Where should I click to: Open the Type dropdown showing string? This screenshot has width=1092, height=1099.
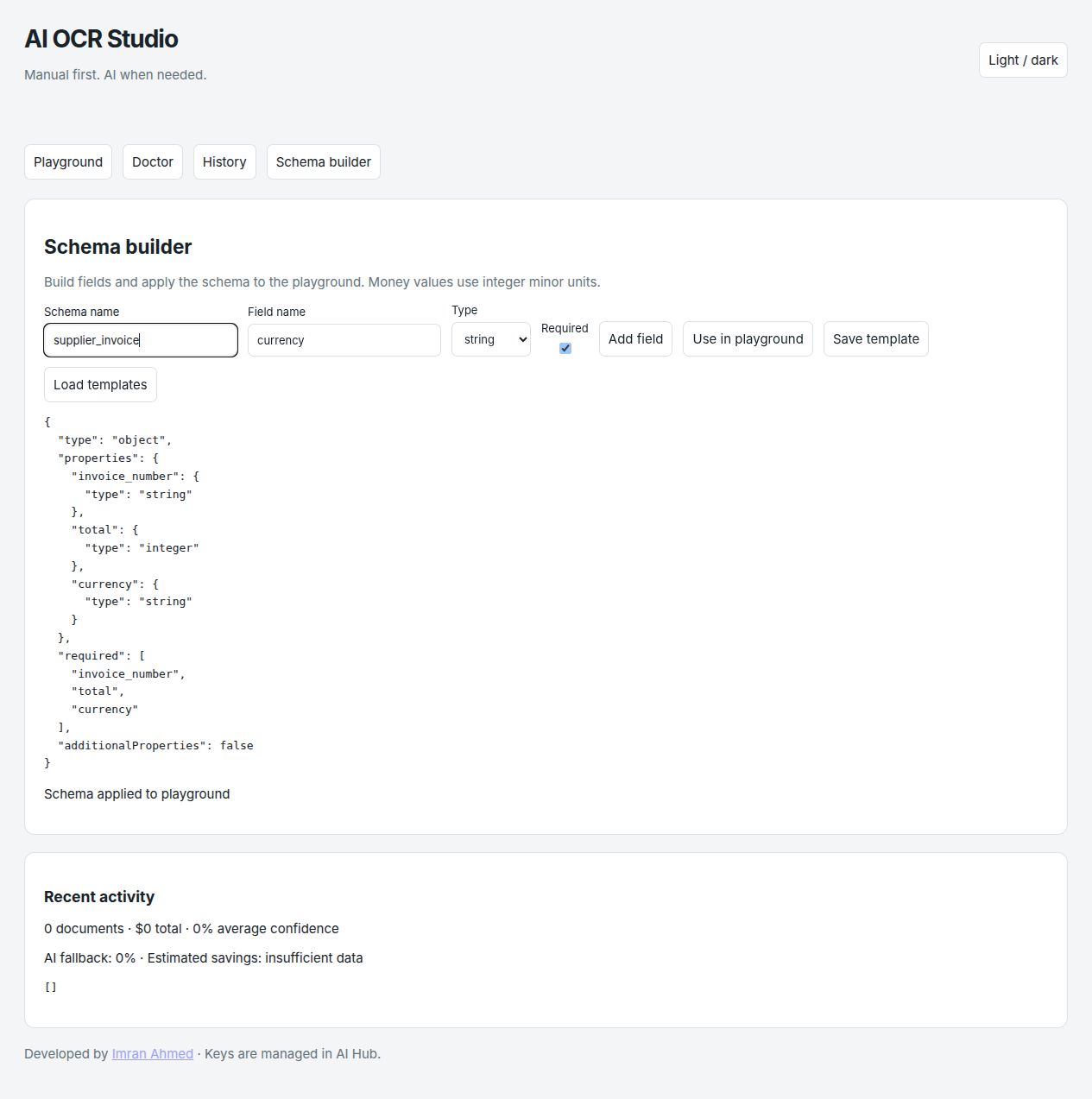point(491,339)
